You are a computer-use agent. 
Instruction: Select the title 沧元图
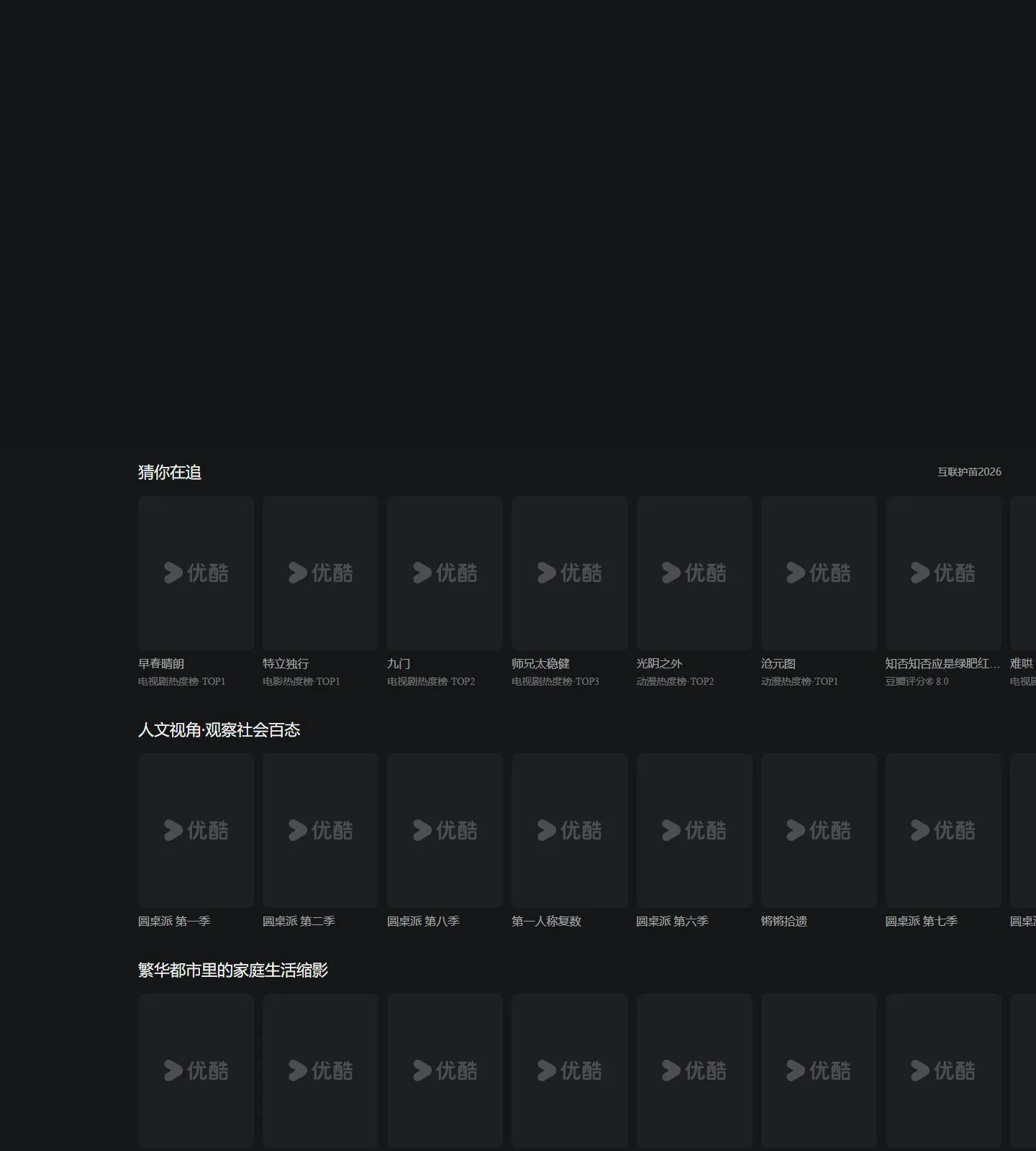(778, 663)
